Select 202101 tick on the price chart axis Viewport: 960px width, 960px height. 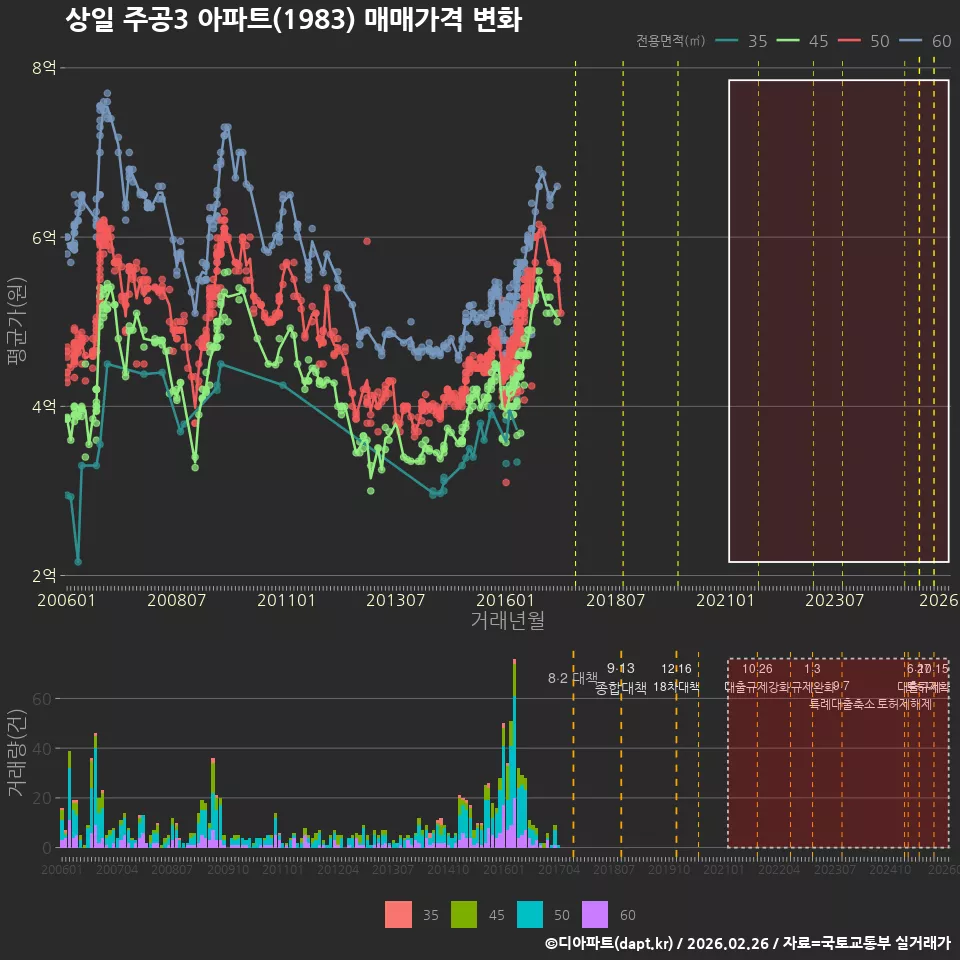[x=725, y=600]
